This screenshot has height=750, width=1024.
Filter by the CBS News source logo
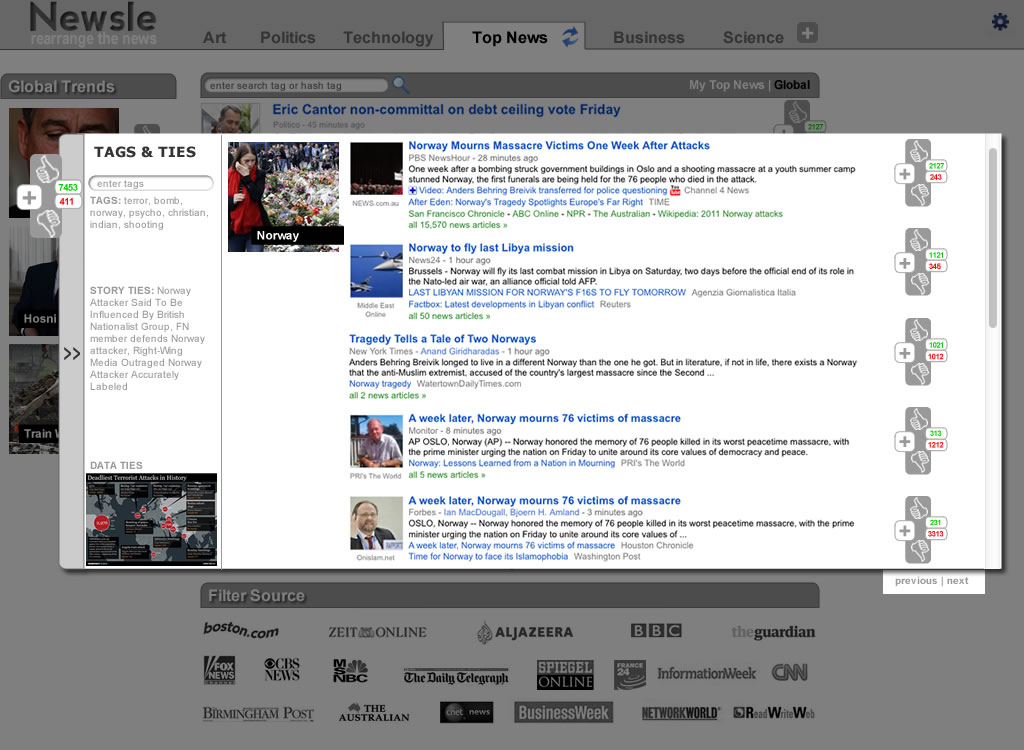(281, 670)
